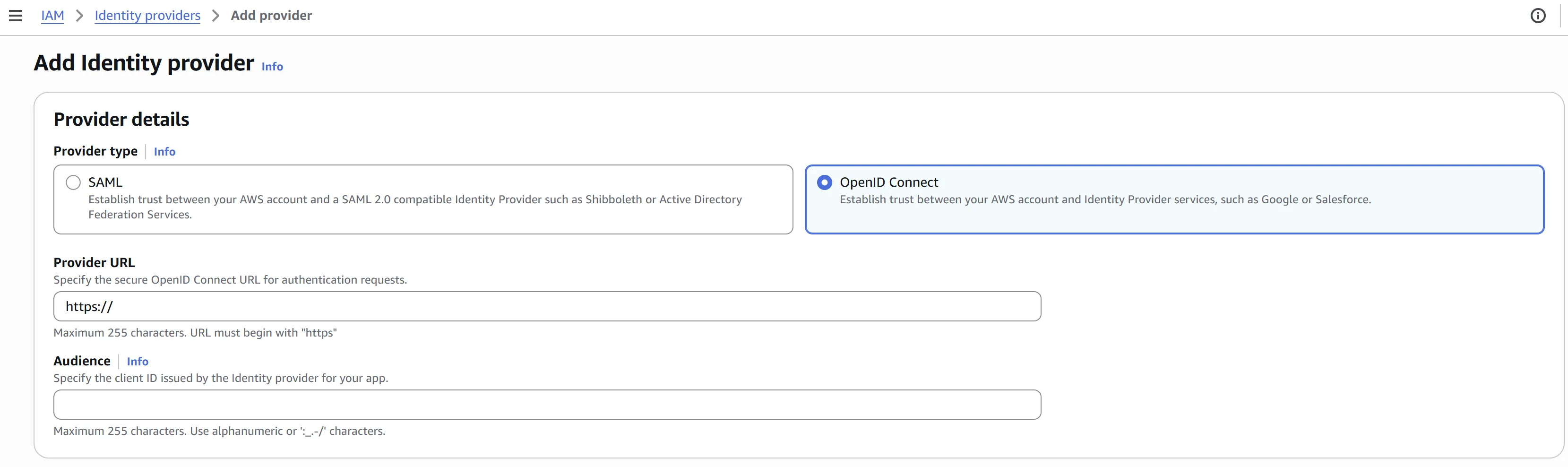Click the Add provider breadcrumb label
This screenshot has height=467, width=1568.
pyautogui.click(x=271, y=16)
